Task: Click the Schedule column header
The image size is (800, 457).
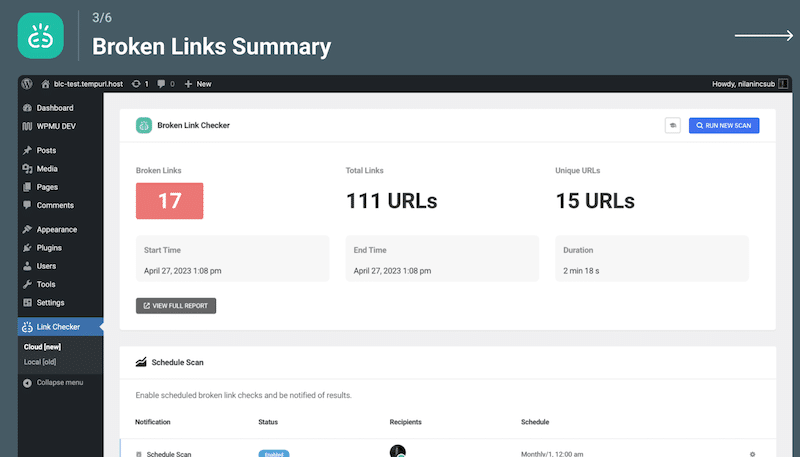Action: click(535, 422)
